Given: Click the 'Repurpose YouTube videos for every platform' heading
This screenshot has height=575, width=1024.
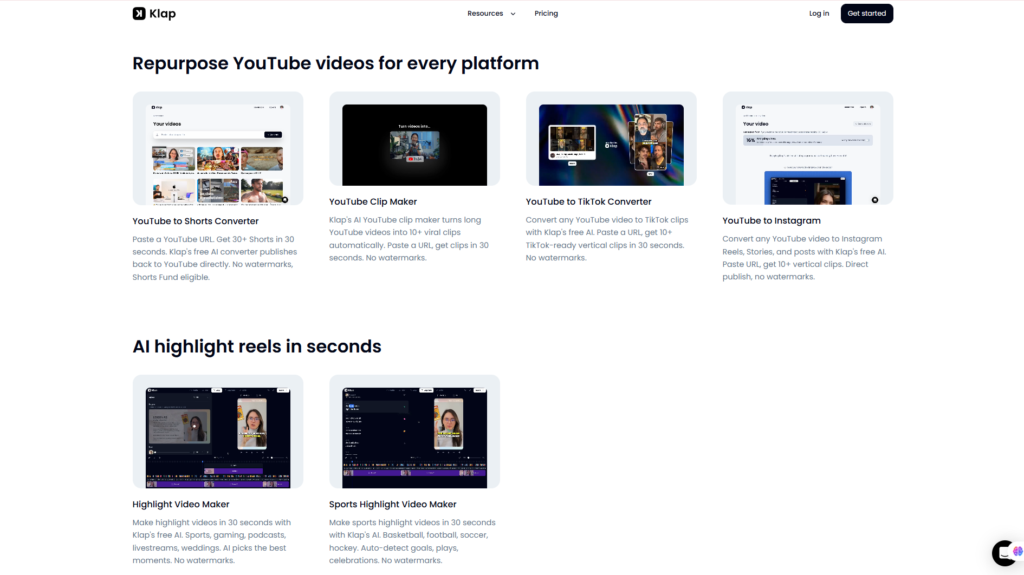Looking at the screenshot, I should [336, 63].
